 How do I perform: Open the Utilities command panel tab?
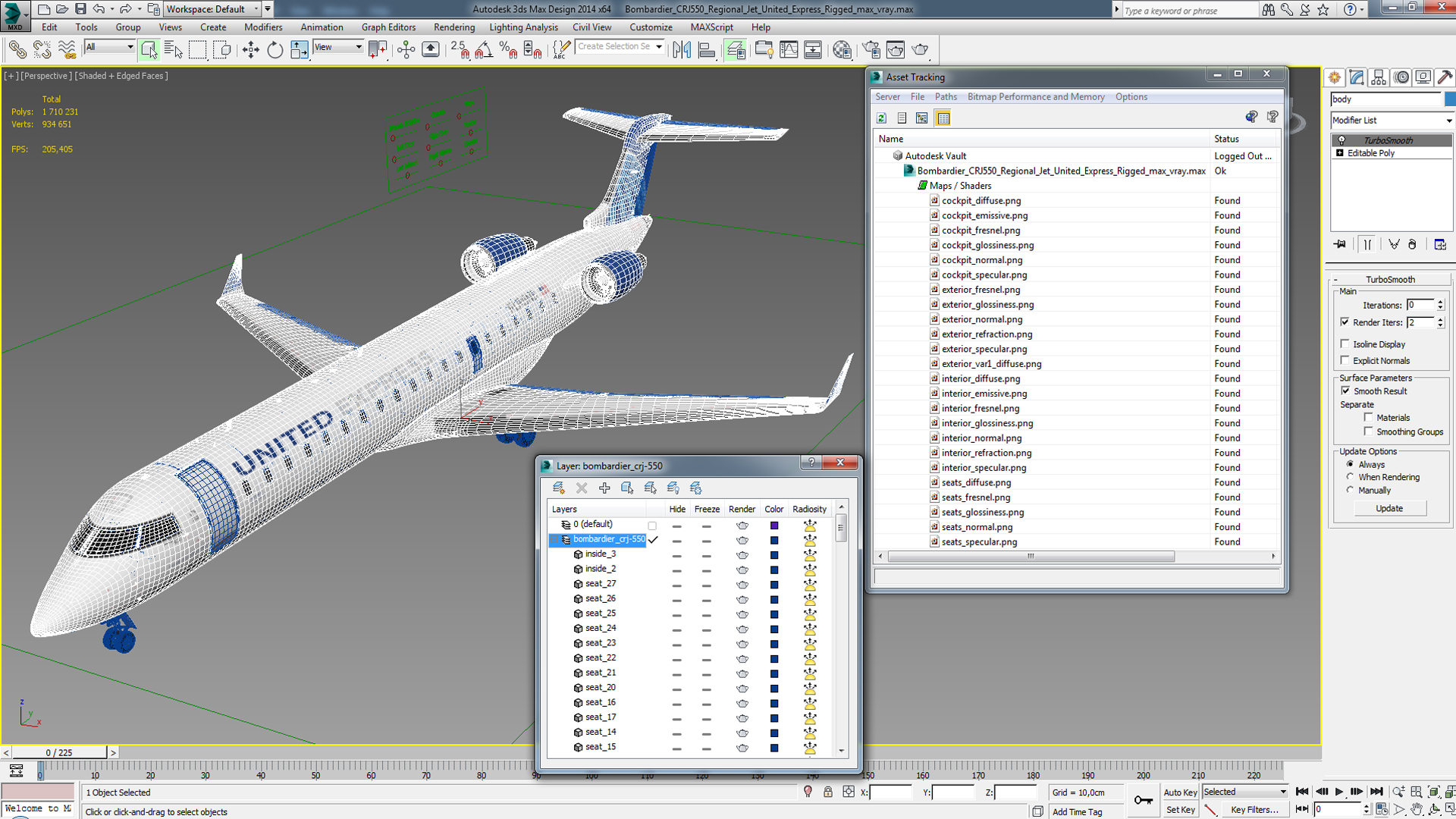point(1445,77)
